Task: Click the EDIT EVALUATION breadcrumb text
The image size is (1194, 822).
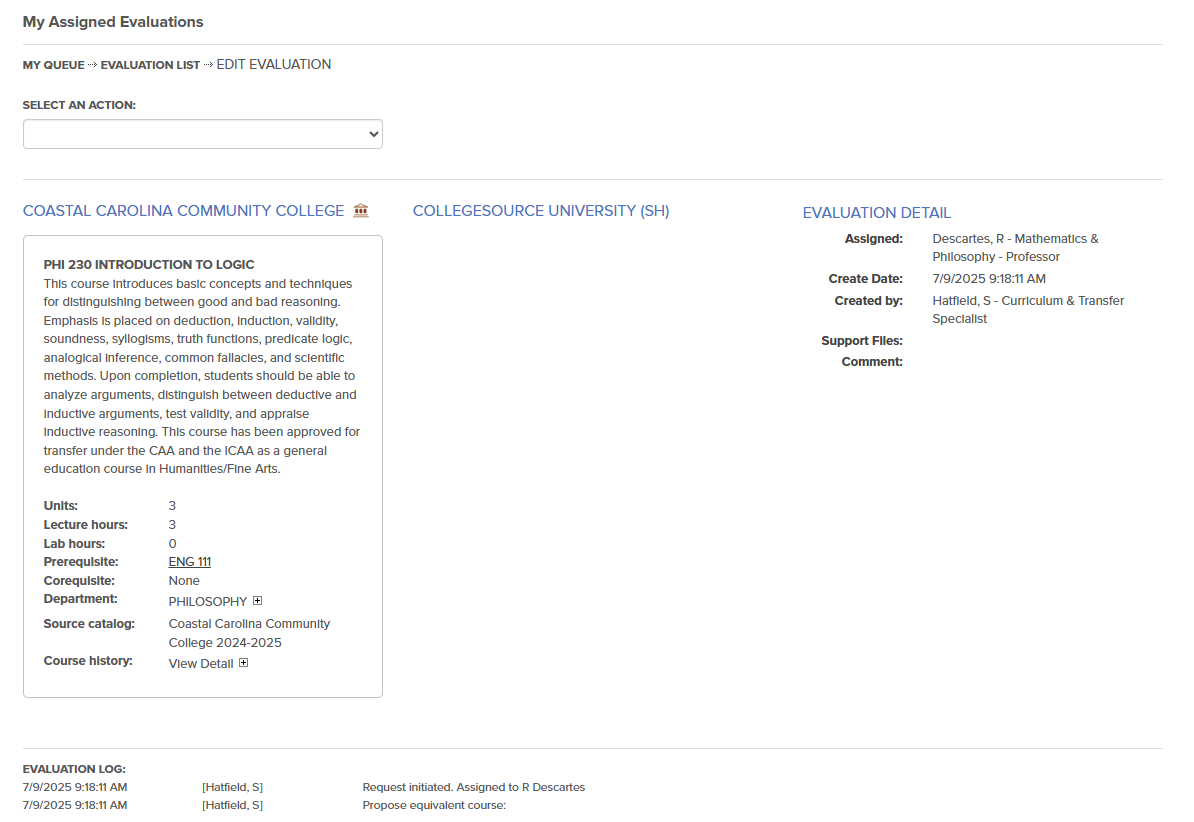Action: (x=273, y=65)
